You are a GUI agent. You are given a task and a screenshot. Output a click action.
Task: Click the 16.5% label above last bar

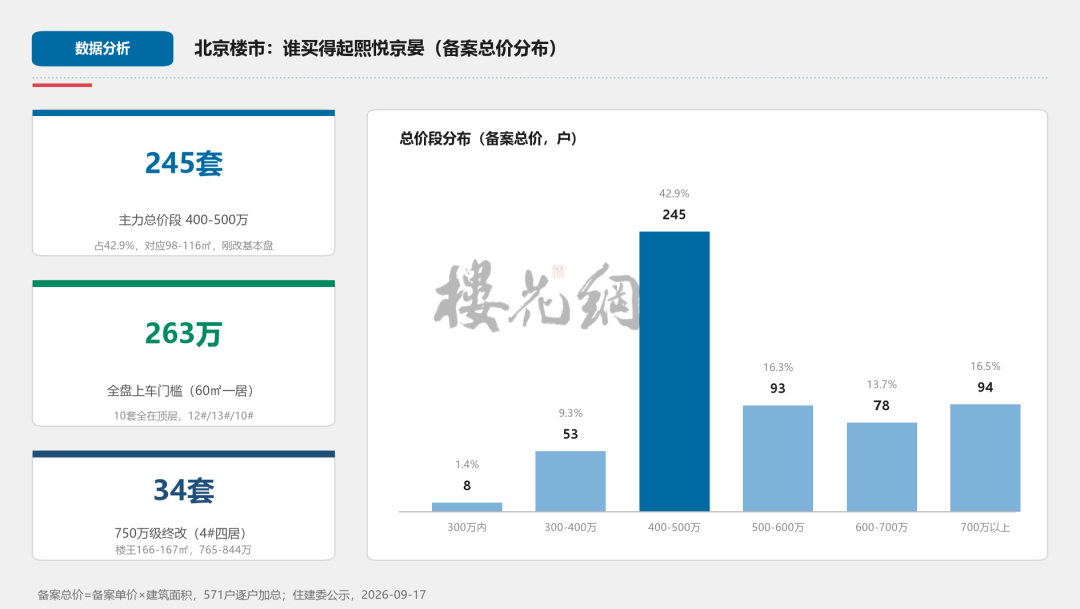point(985,367)
